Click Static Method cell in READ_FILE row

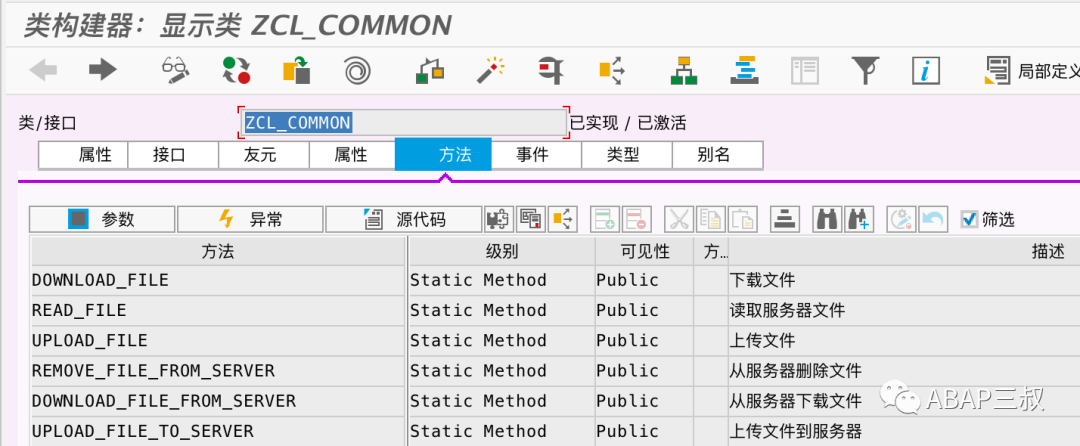501,311
